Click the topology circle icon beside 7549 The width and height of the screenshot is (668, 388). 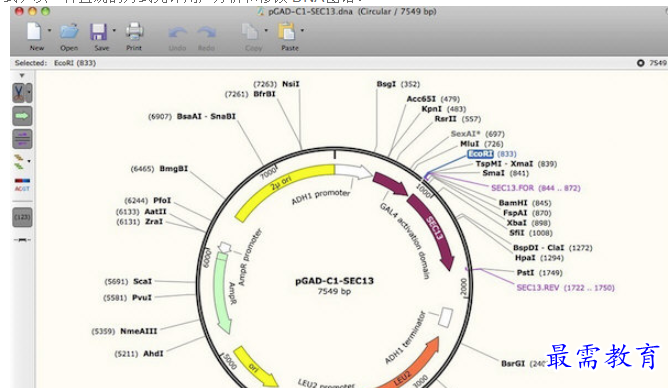coord(640,63)
